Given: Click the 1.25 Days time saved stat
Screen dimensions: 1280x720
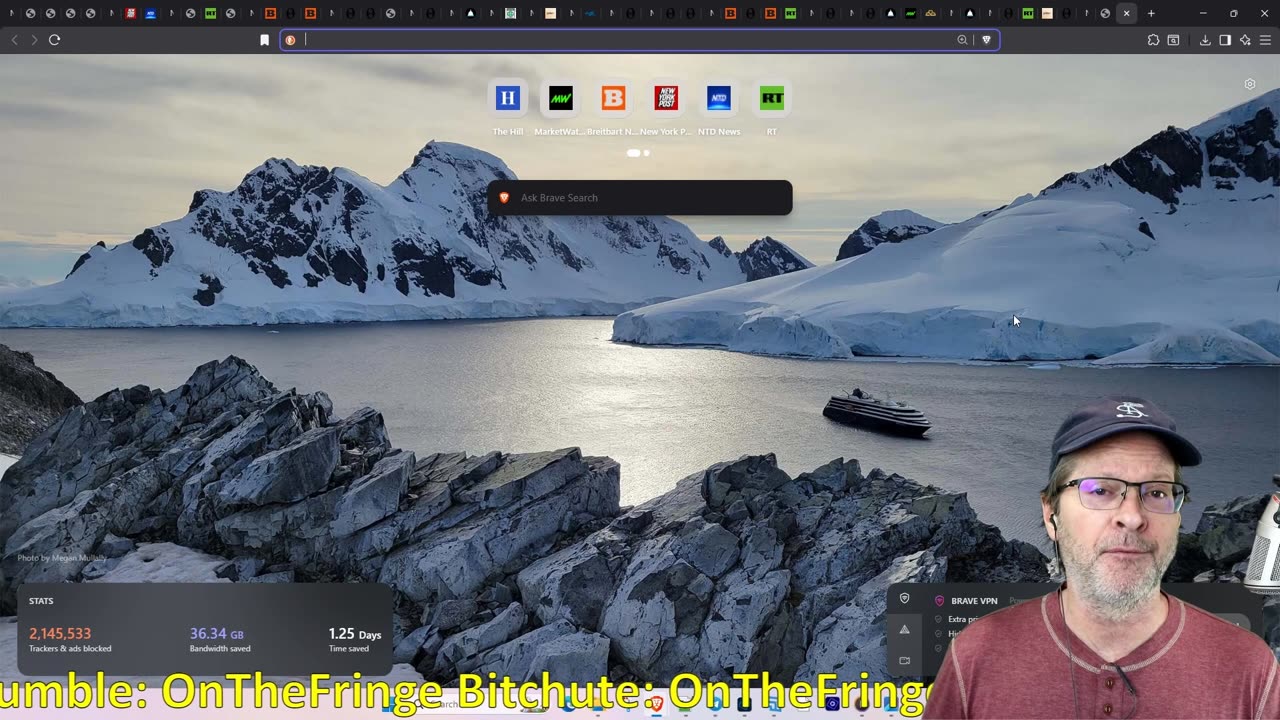Looking at the screenshot, I should tap(355, 634).
